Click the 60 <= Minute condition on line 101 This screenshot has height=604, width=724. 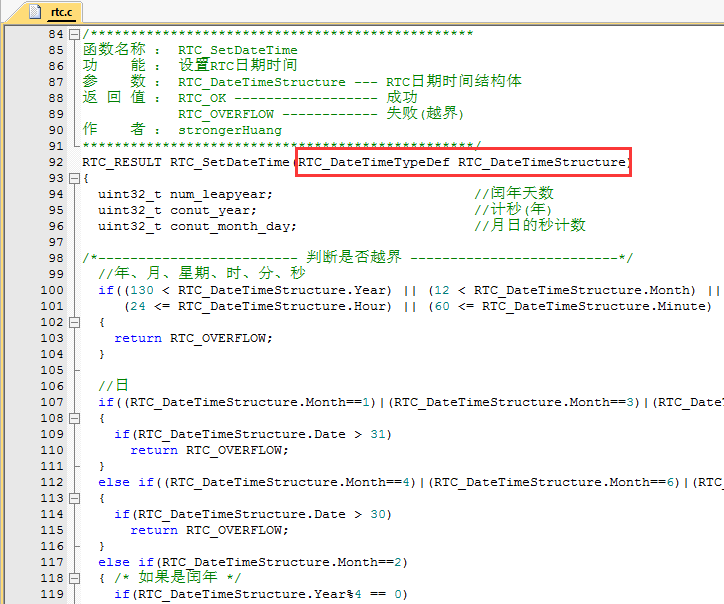[x=570, y=307]
